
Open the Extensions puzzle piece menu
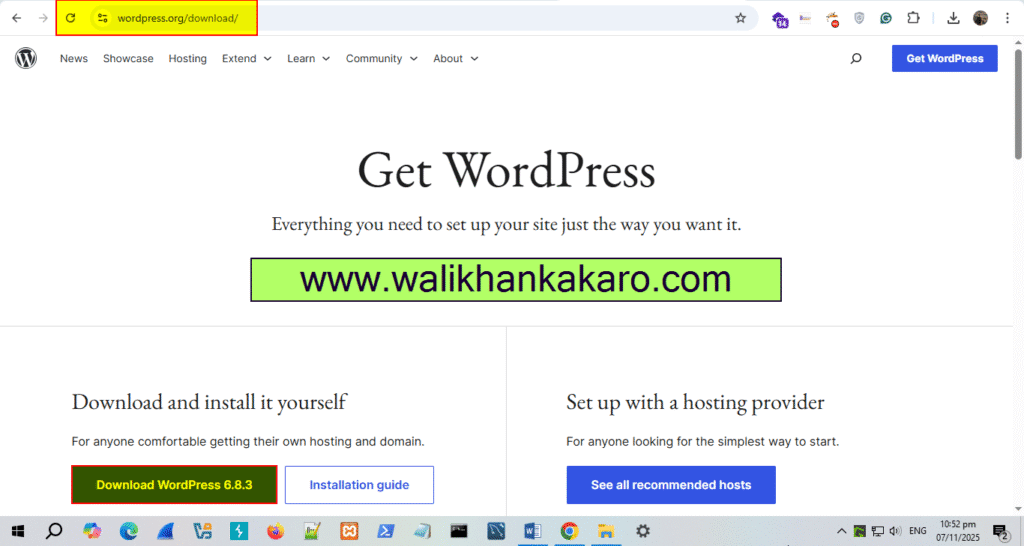coord(913,18)
